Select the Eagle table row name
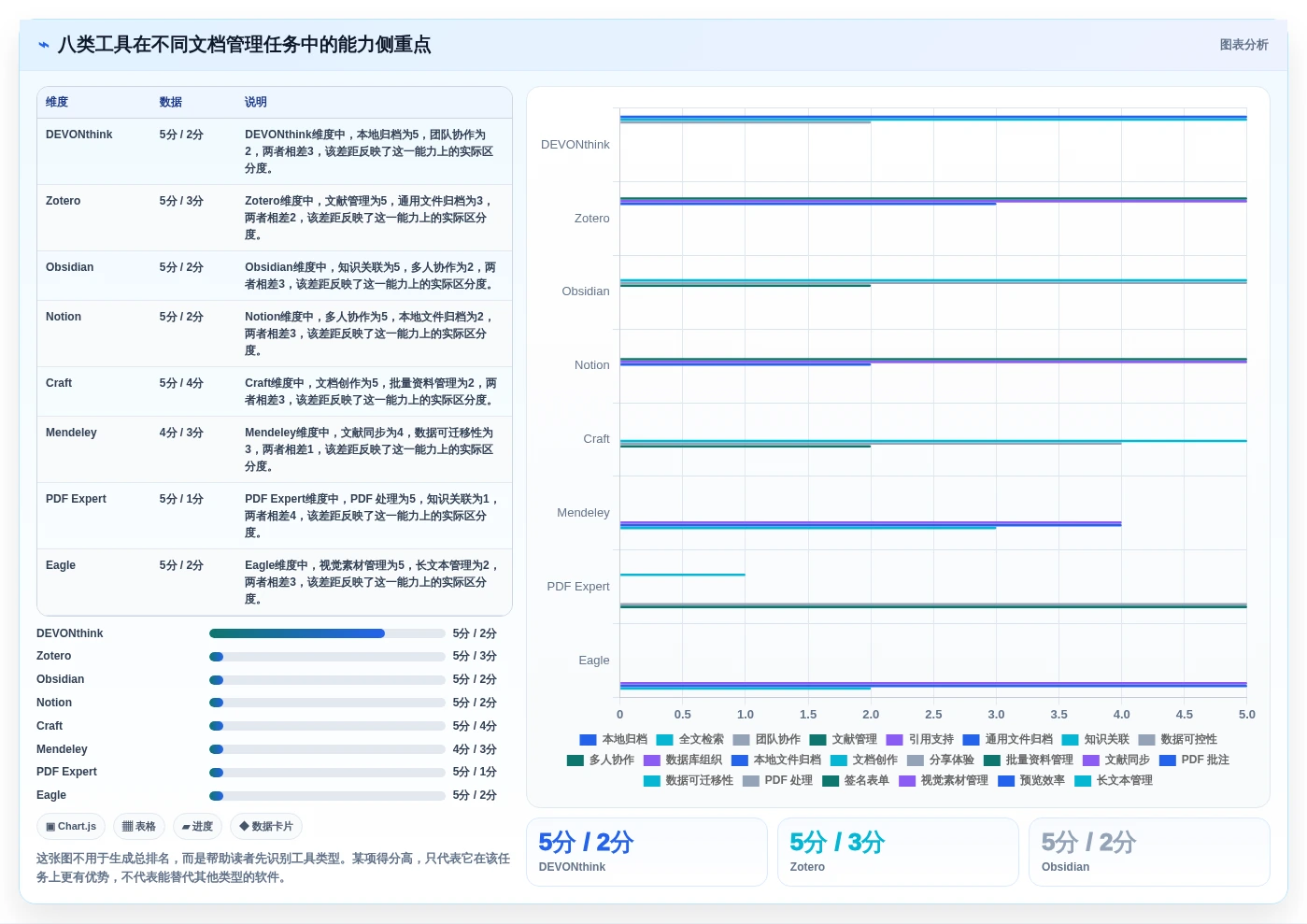The image size is (1307, 924). click(x=60, y=565)
